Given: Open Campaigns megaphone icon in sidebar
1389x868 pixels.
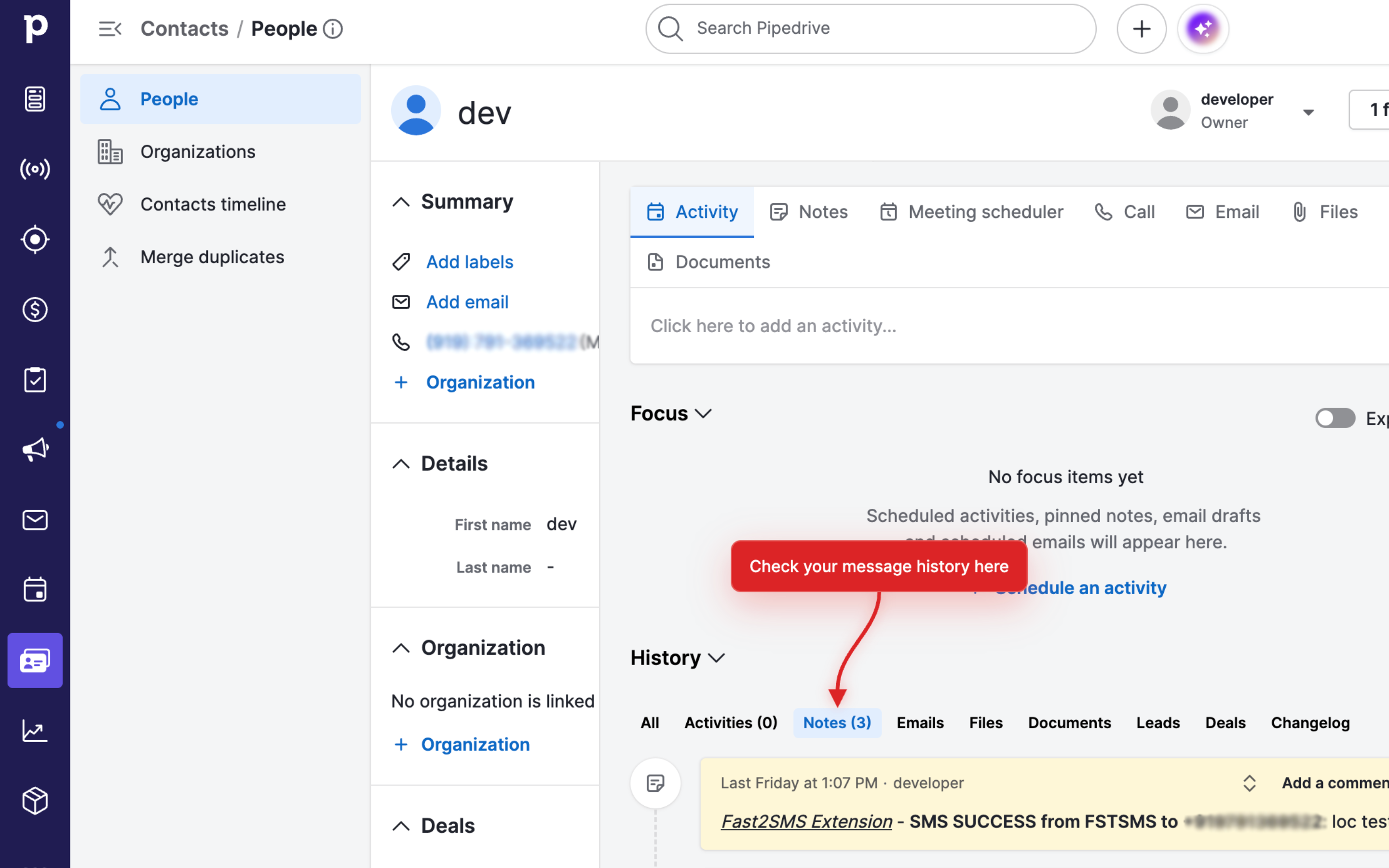Looking at the screenshot, I should point(35,449).
